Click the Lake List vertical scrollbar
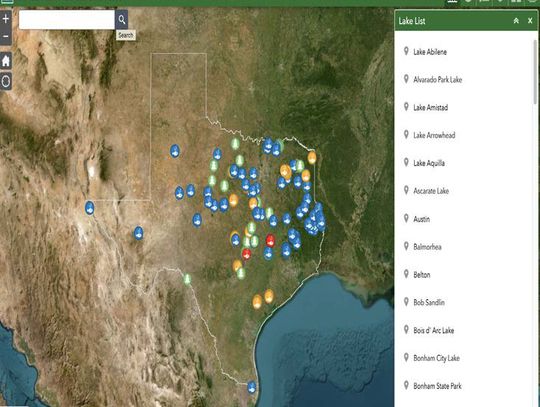 point(535,72)
